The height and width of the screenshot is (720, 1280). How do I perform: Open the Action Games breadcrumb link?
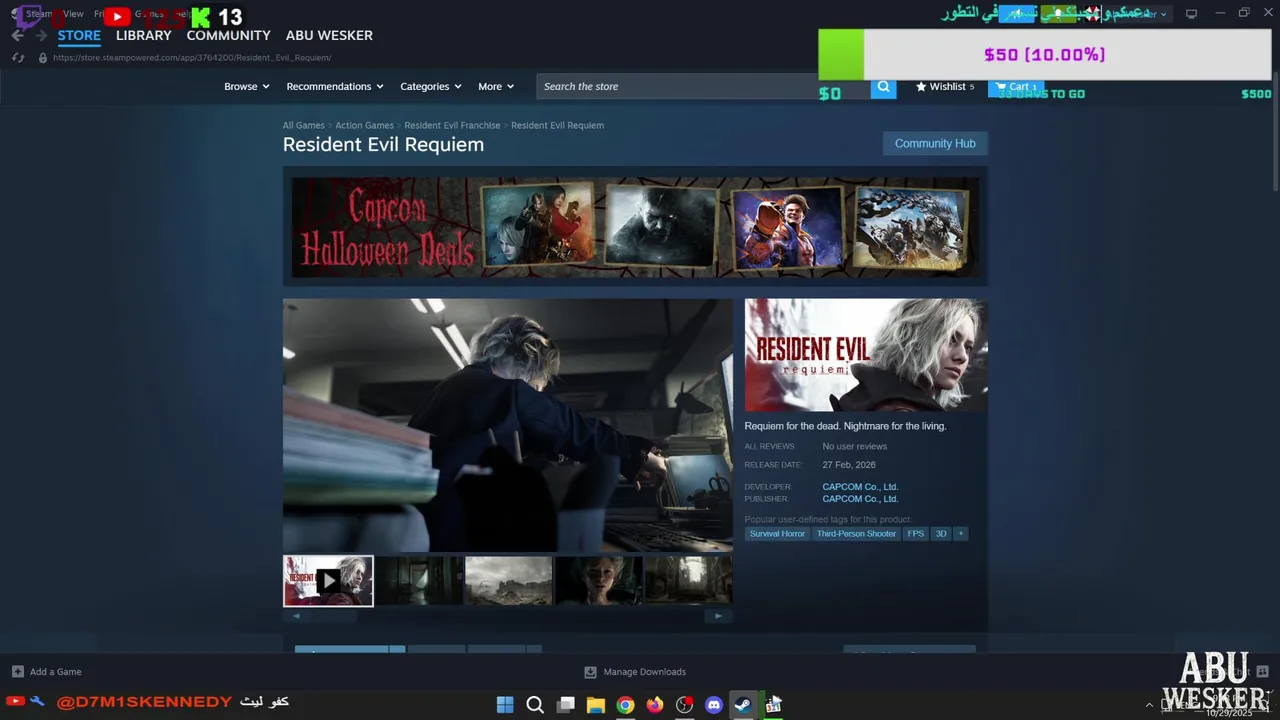364,126
